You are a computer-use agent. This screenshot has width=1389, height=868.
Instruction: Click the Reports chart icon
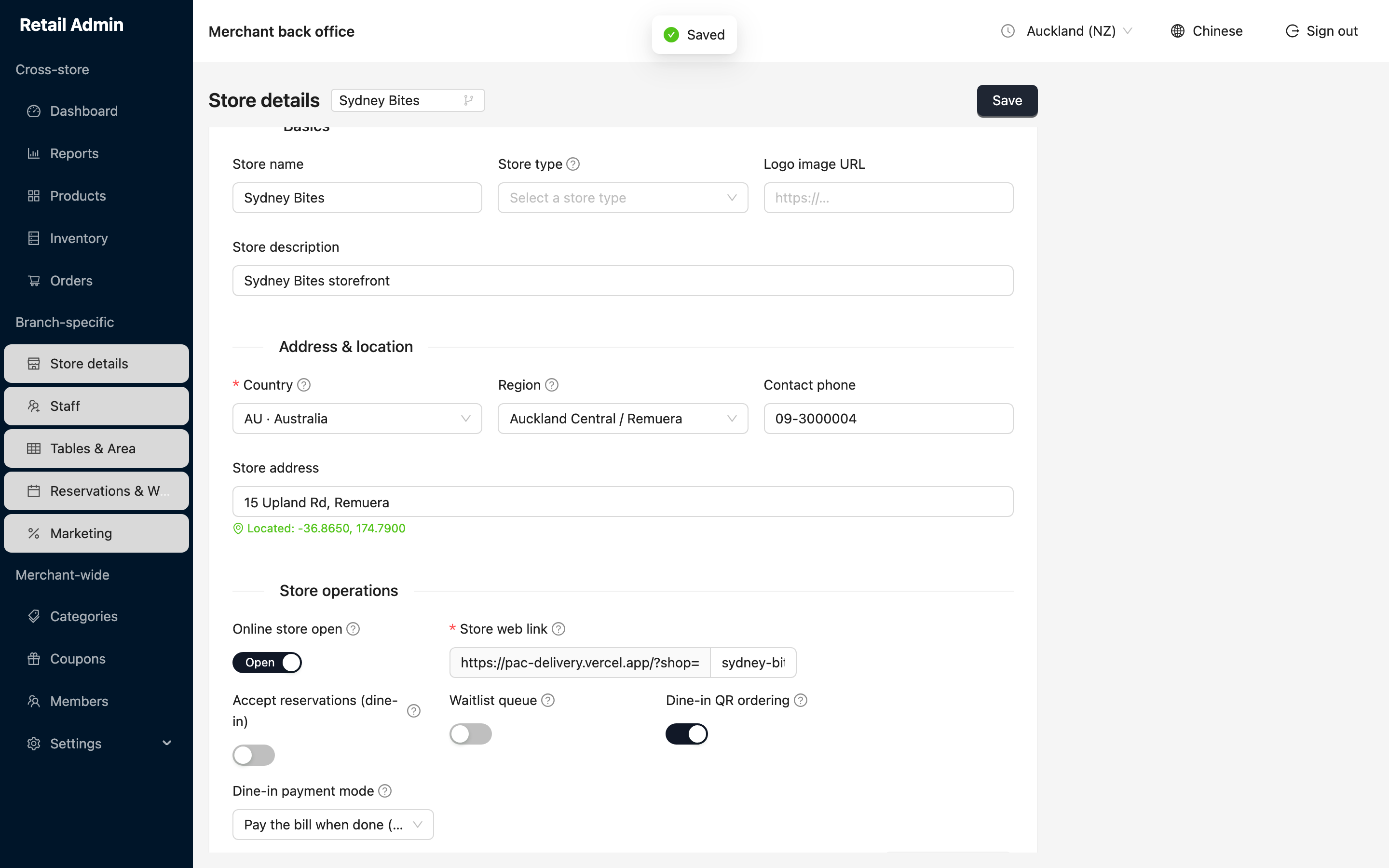(x=34, y=153)
